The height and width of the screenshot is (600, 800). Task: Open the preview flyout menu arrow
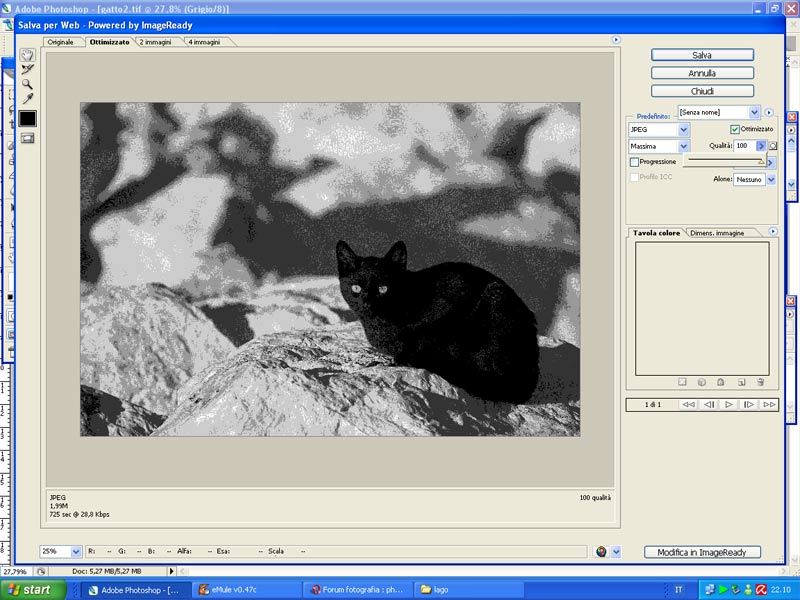pyautogui.click(x=616, y=40)
